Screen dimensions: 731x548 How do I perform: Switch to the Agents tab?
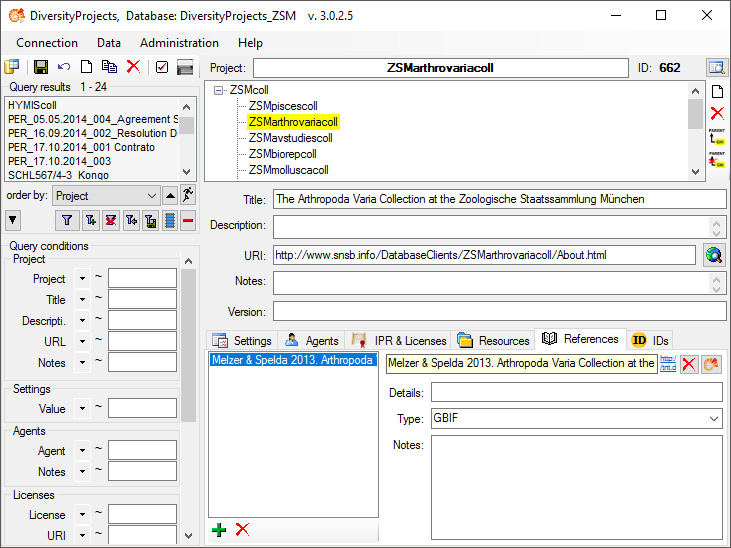[x=311, y=340]
